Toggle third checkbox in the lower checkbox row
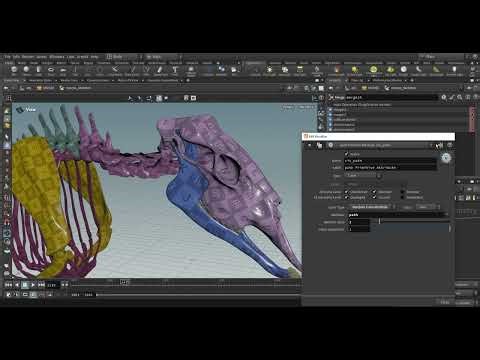The height and width of the screenshot is (360, 480). click(402, 197)
